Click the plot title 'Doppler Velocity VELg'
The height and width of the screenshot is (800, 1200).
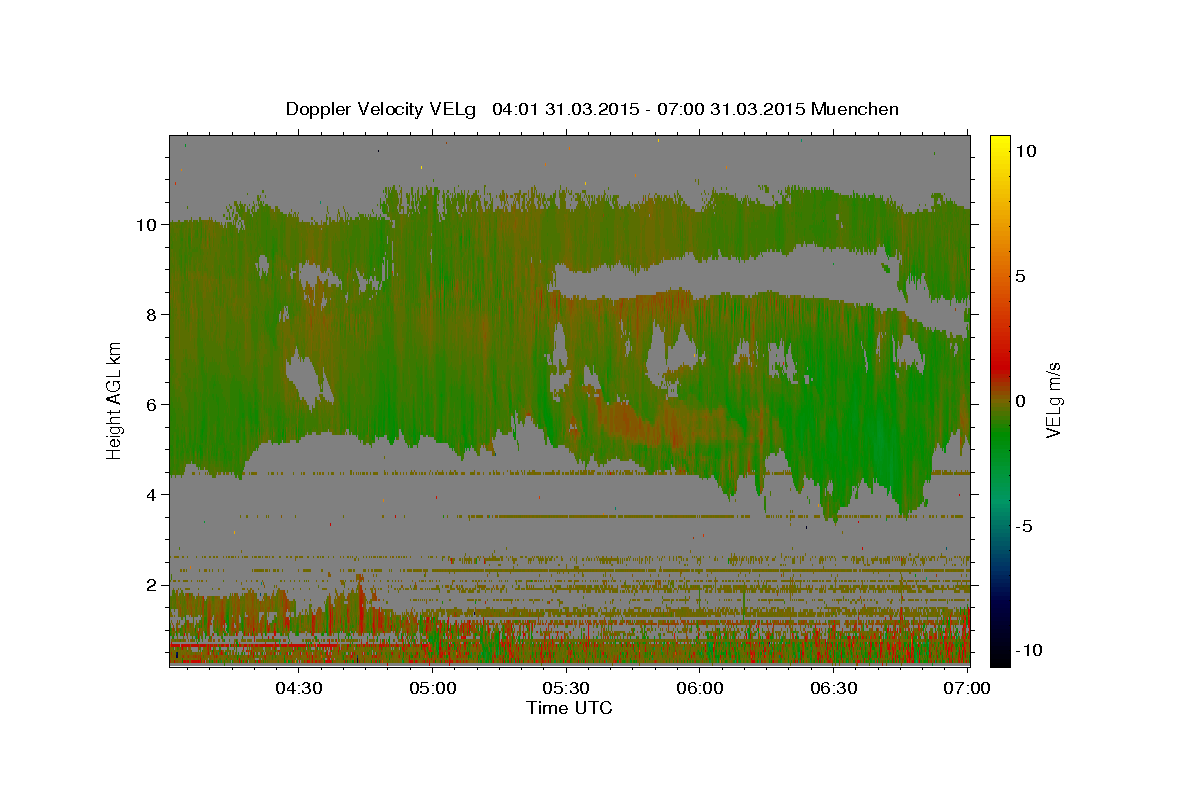tap(381, 109)
